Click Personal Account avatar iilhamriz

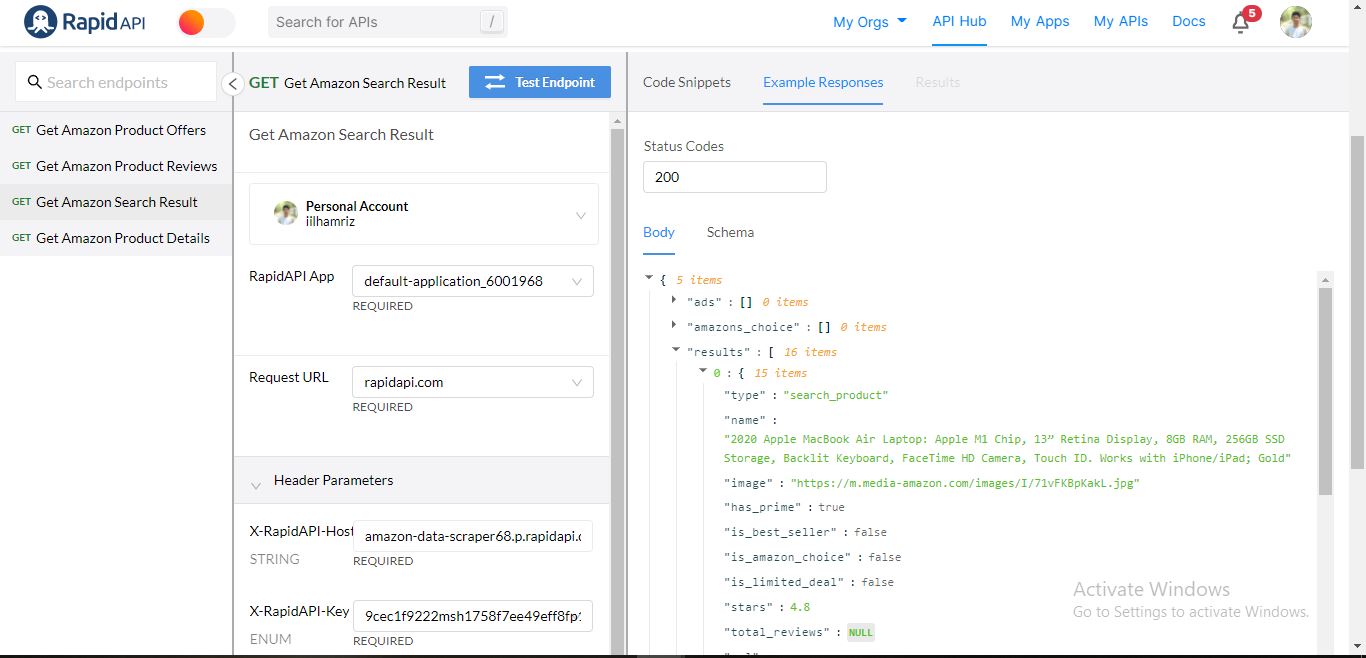click(x=286, y=213)
